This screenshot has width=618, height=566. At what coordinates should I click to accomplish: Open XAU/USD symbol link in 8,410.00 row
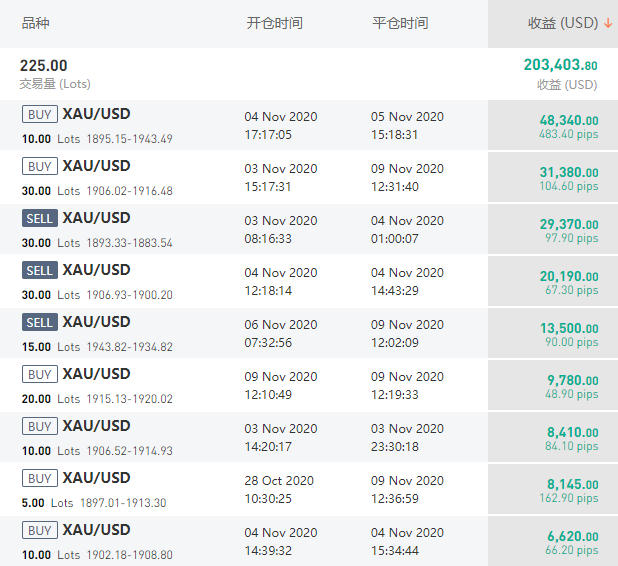point(96,426)
